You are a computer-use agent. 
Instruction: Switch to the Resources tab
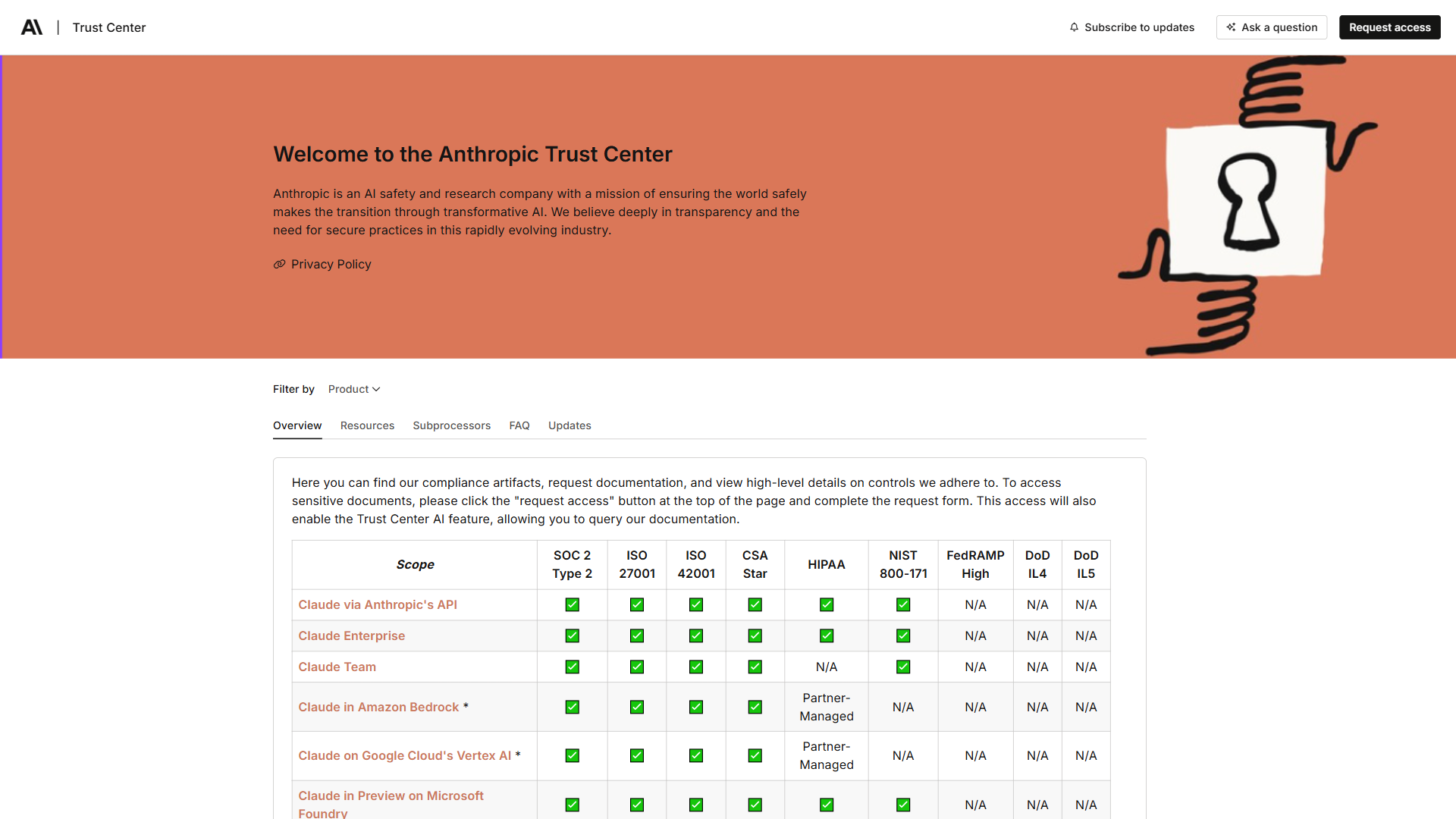tap(367, 425)
